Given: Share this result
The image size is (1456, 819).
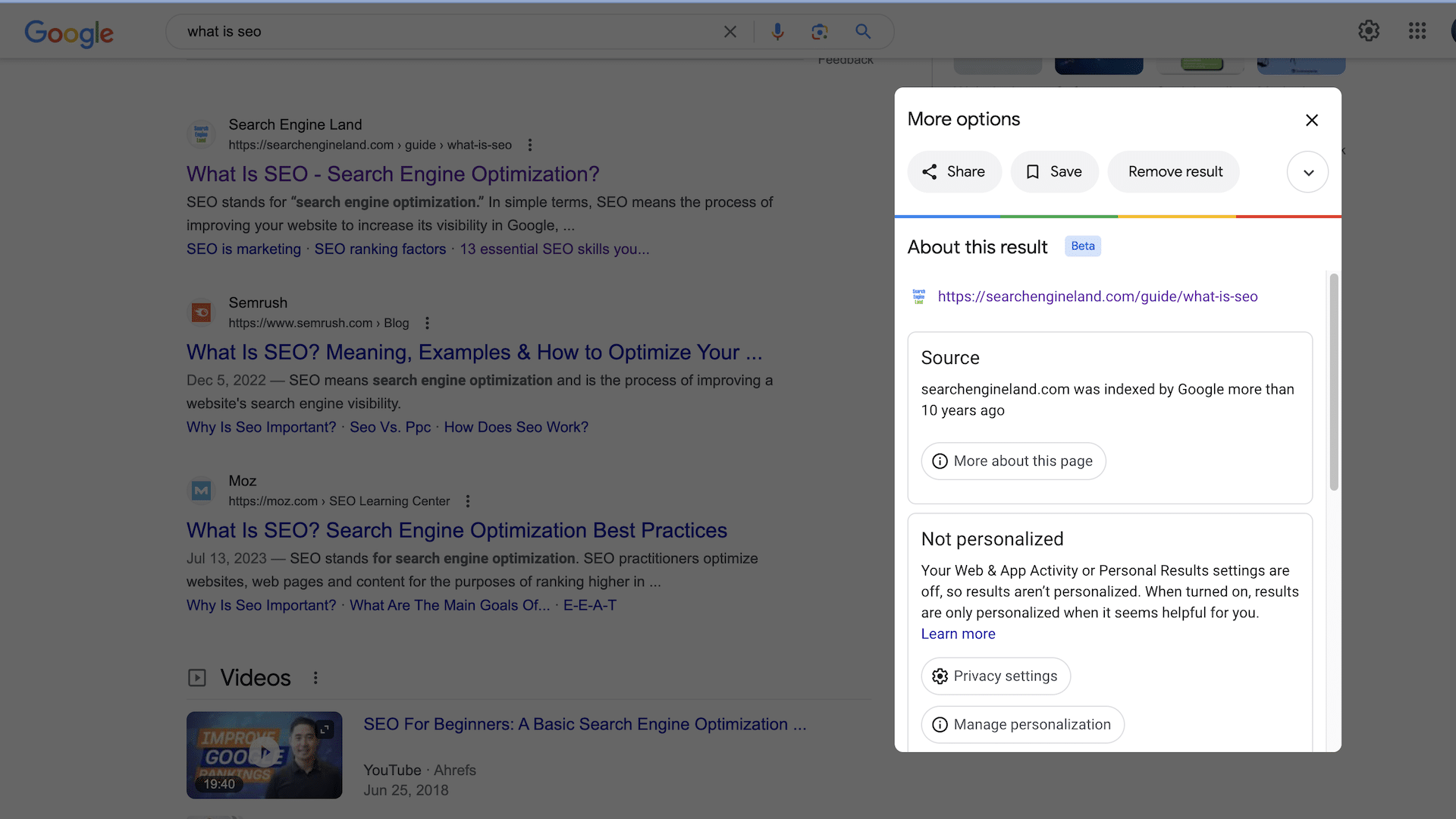Looking at the screenshot, I should (954, 172).
